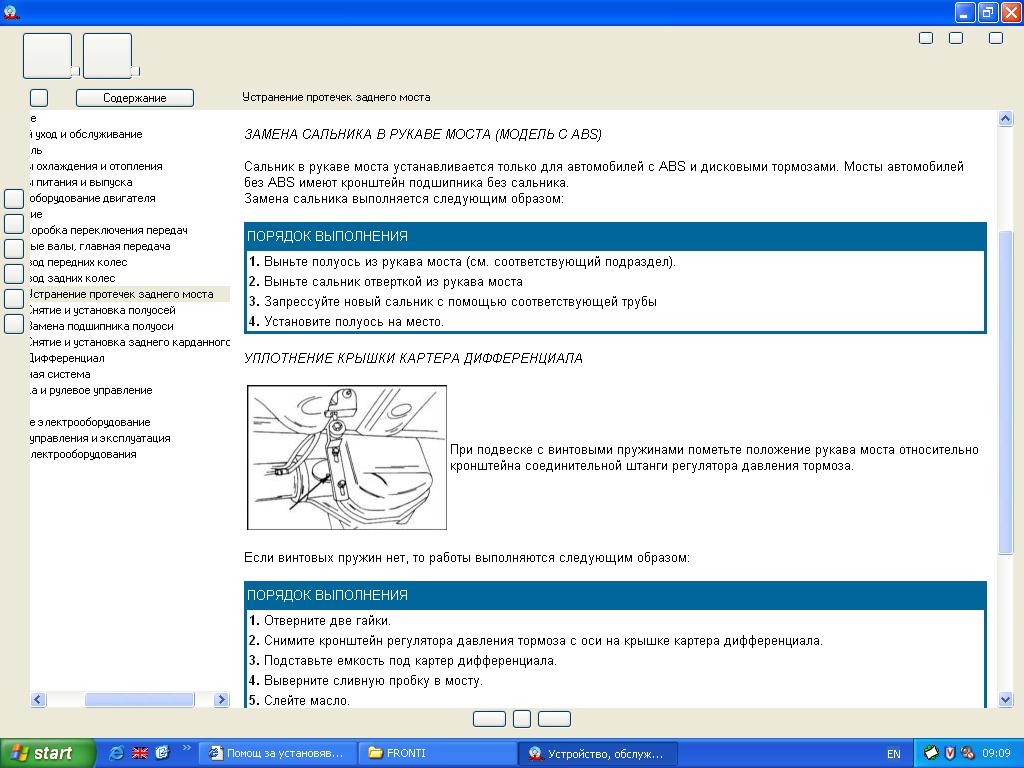Click the Windows Start button
This screenshot has height=768, width=1024.
(x=47, y=753)
